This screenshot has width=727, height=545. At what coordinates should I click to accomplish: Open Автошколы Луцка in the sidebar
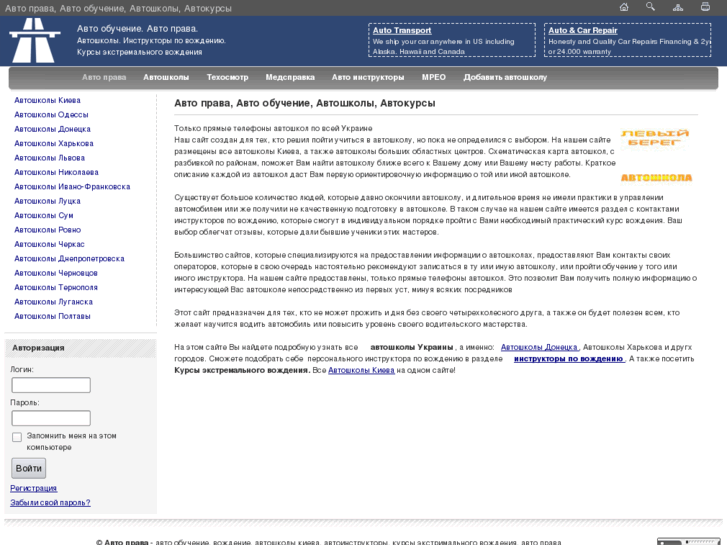[x=47, y=201]
